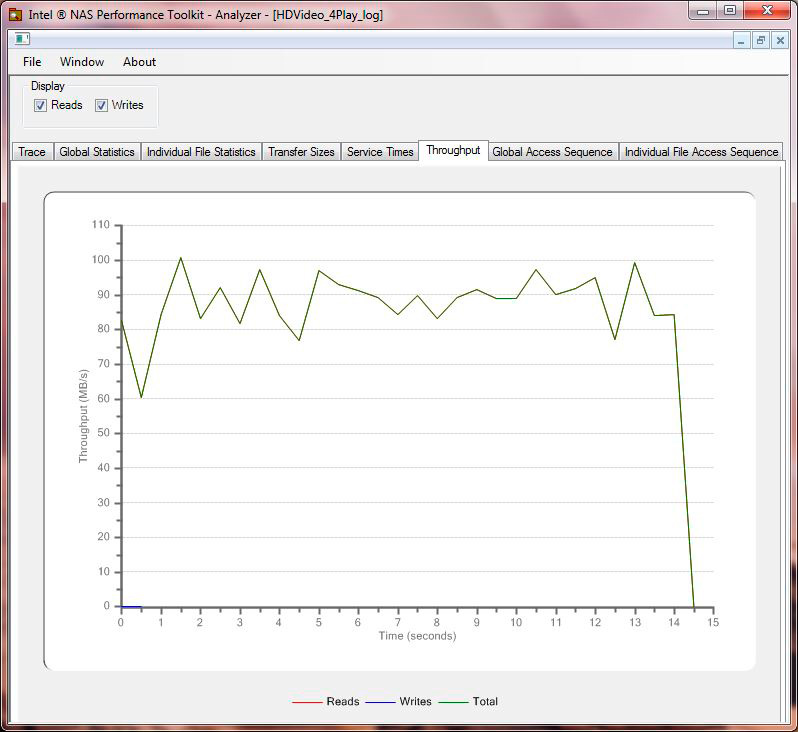Viewport: 798px width, 732px height.
Task: Restore down the inner child window
Action: [x=760, y=40]
